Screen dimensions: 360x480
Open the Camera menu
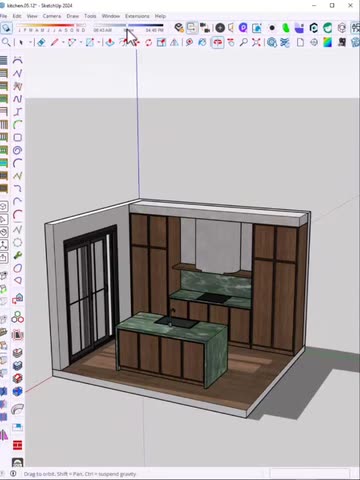tap(52, 16)
